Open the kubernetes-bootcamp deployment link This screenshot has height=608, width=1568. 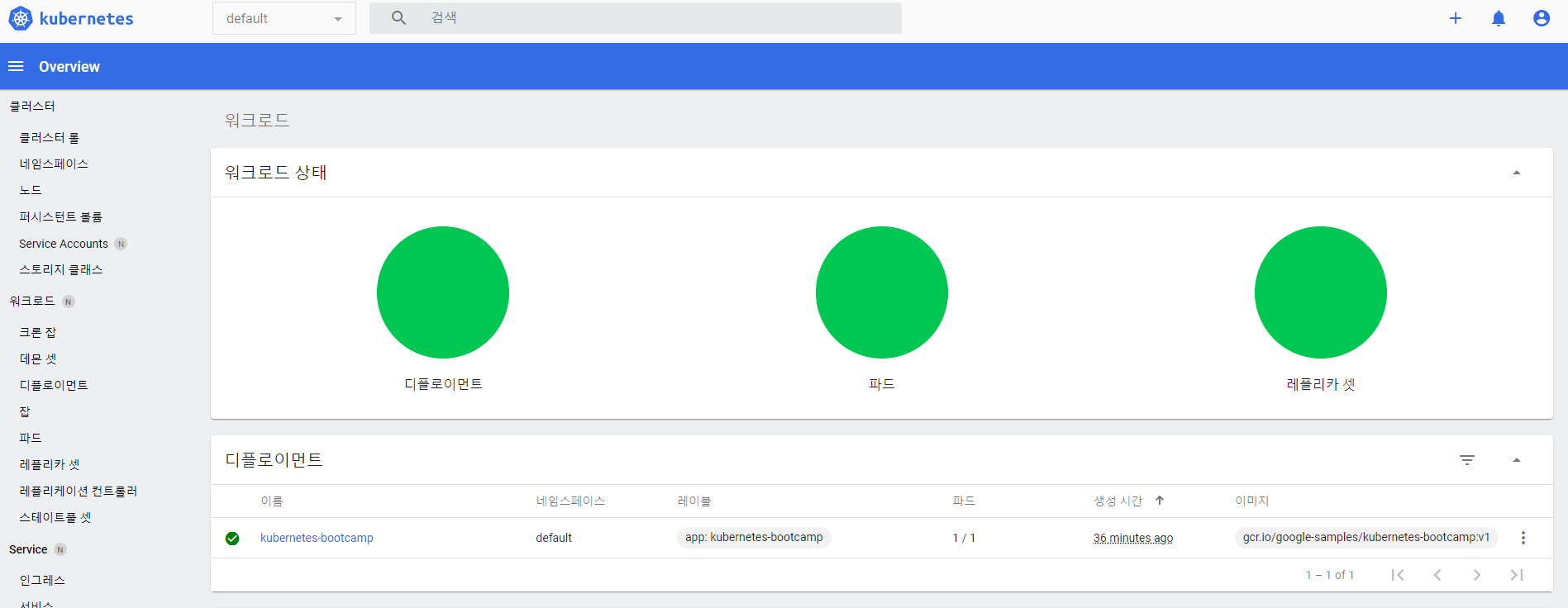point(317,538)
